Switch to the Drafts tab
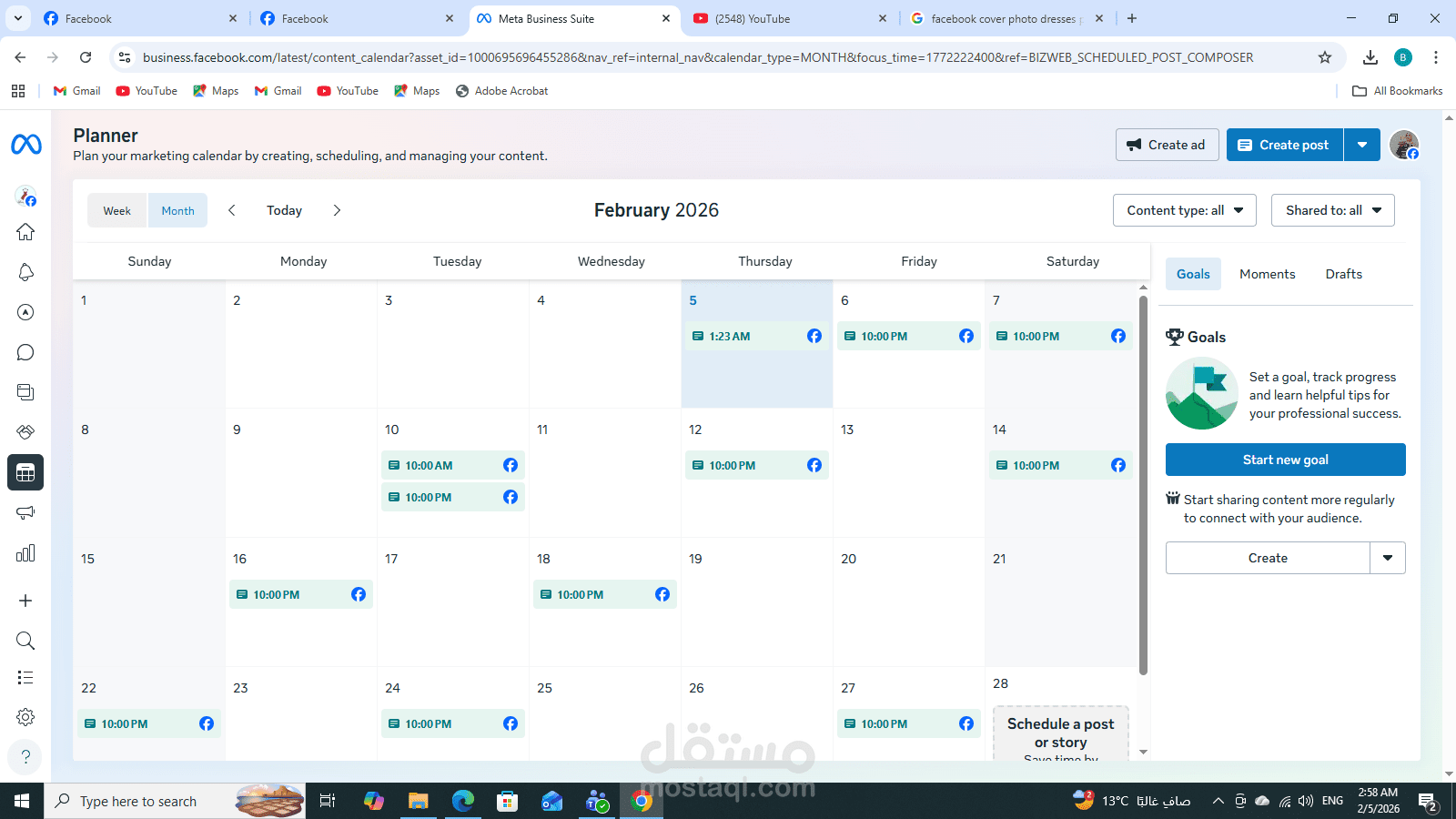 1343,274
